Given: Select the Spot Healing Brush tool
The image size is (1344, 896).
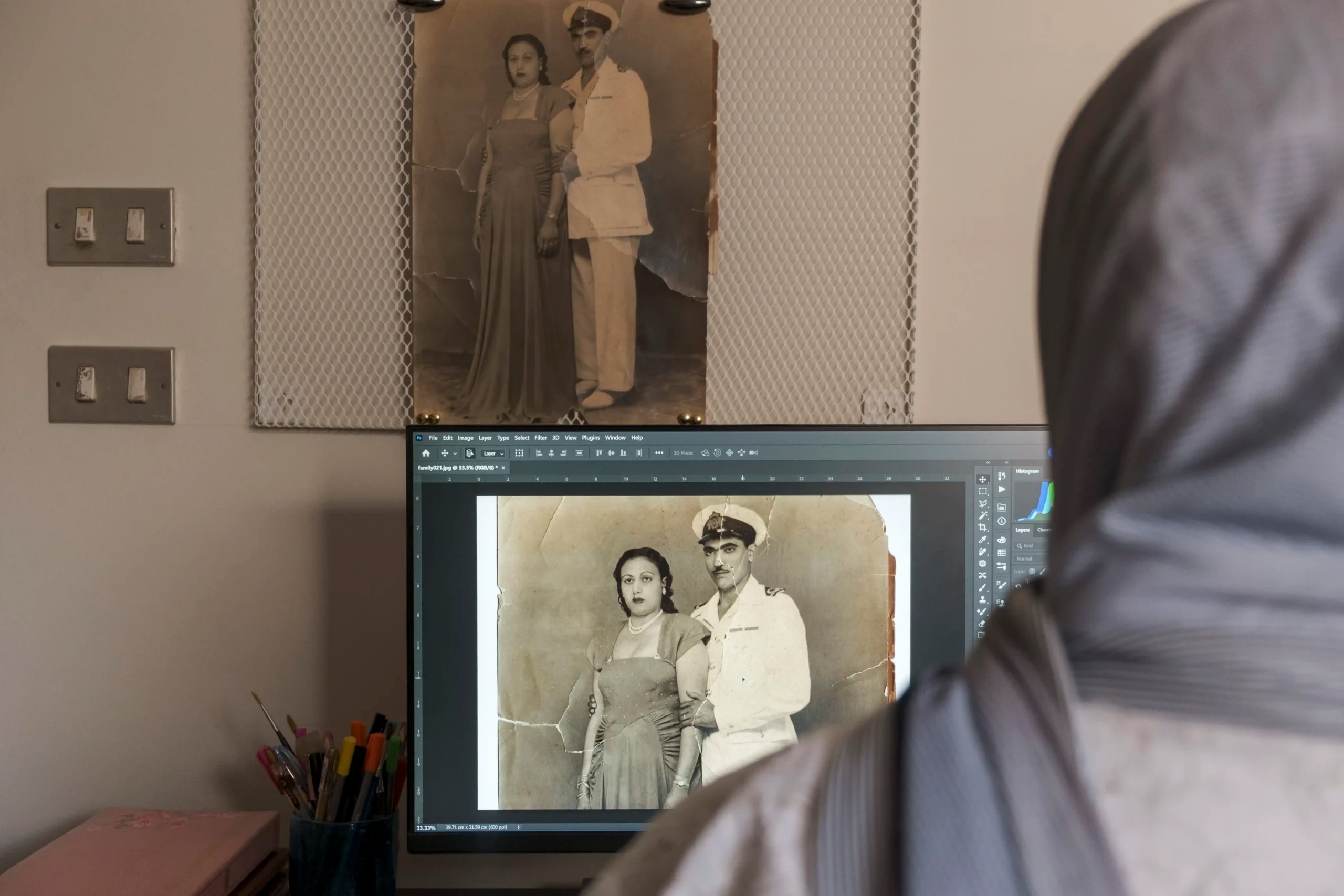Looking at the screenshot, I should tap(982, 552).
